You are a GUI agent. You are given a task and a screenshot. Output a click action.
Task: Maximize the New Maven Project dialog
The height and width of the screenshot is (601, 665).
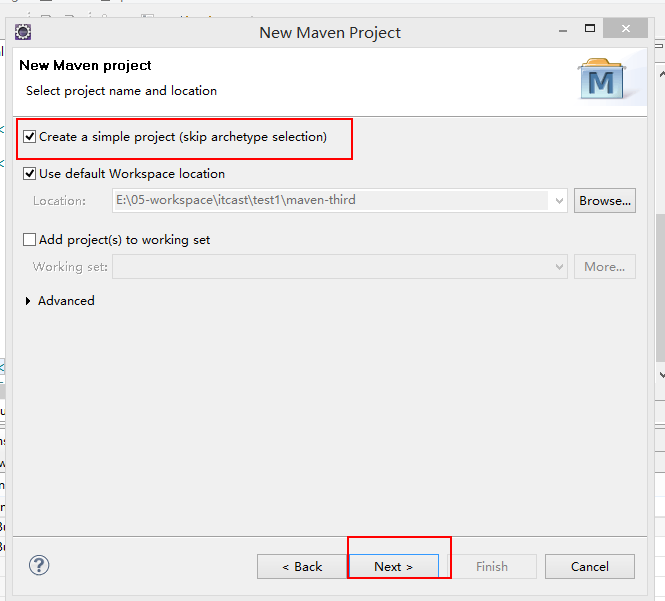(x=590, y=31)
